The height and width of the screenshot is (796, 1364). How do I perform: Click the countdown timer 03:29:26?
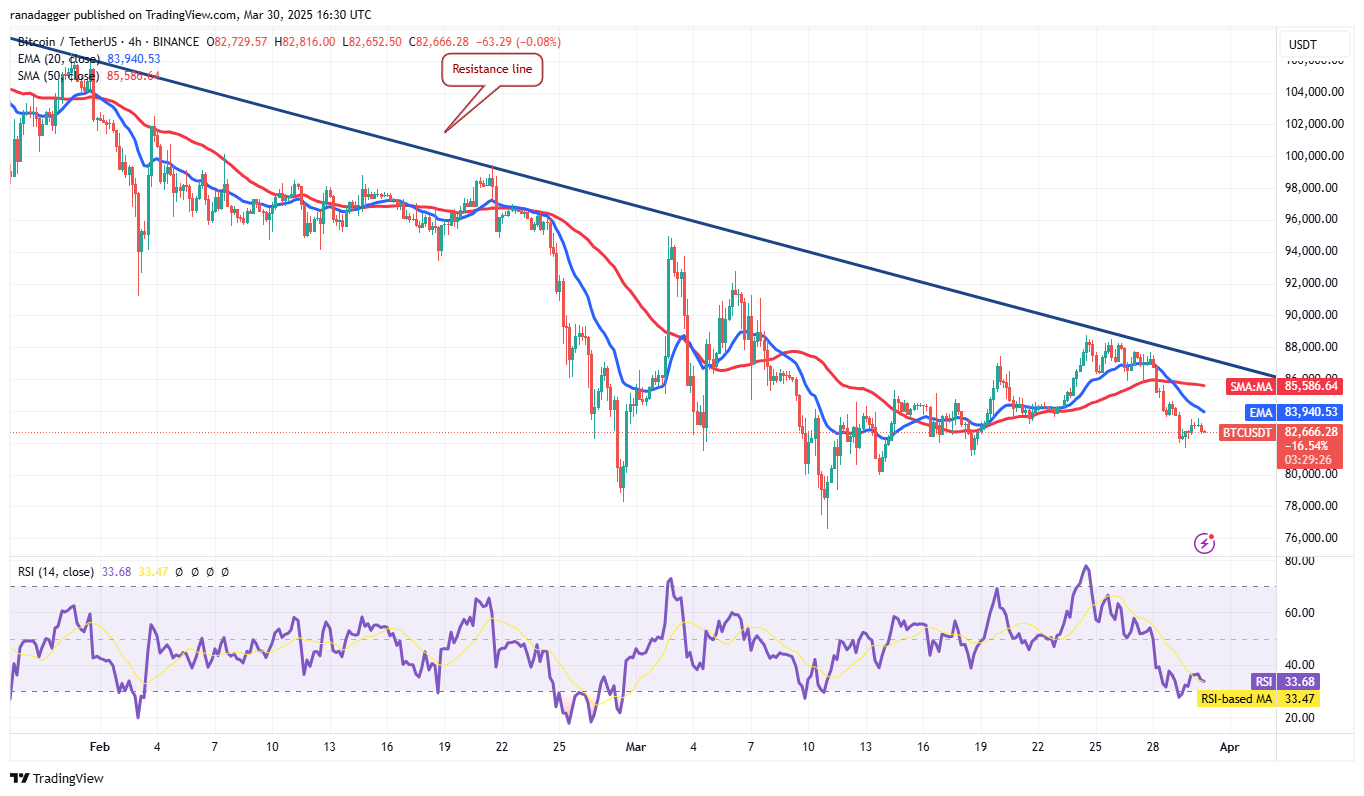point(1306,460)
